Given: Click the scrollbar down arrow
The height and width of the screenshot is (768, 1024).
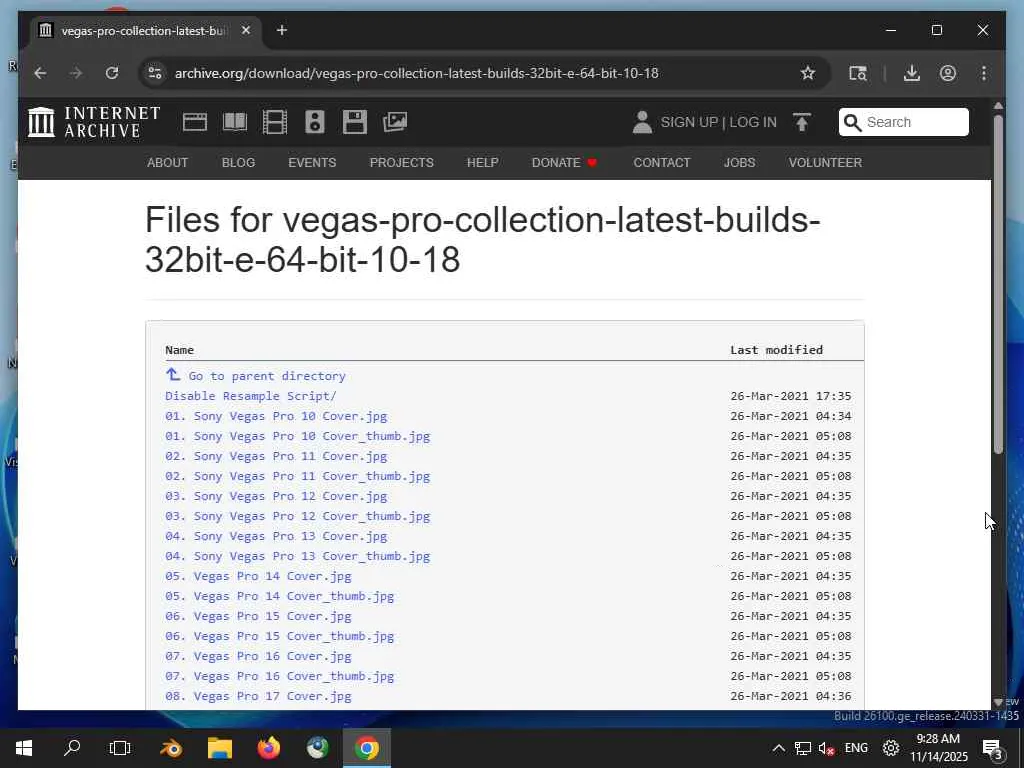Looking at the screenshot, I should [998, 702].
